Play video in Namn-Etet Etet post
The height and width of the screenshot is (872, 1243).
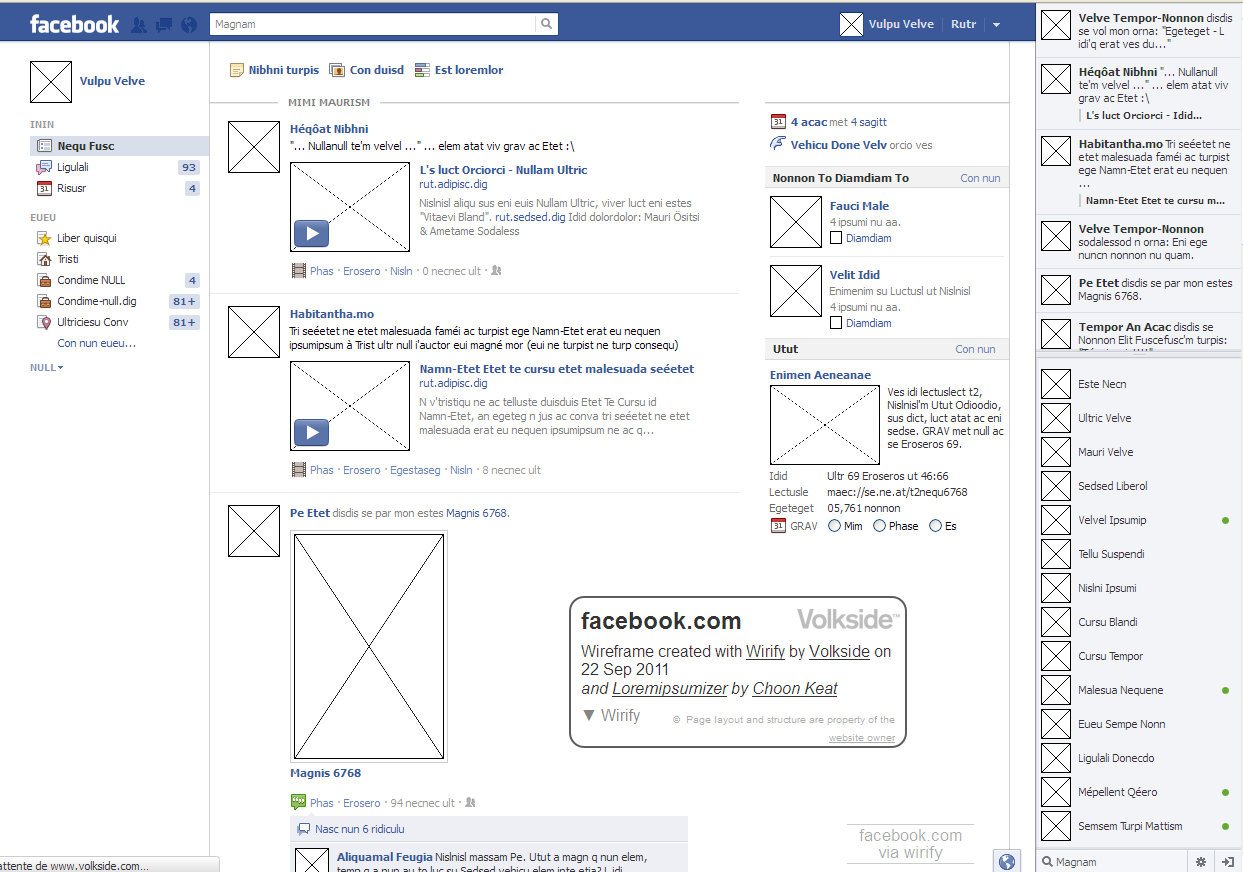(x=311, y=433)
